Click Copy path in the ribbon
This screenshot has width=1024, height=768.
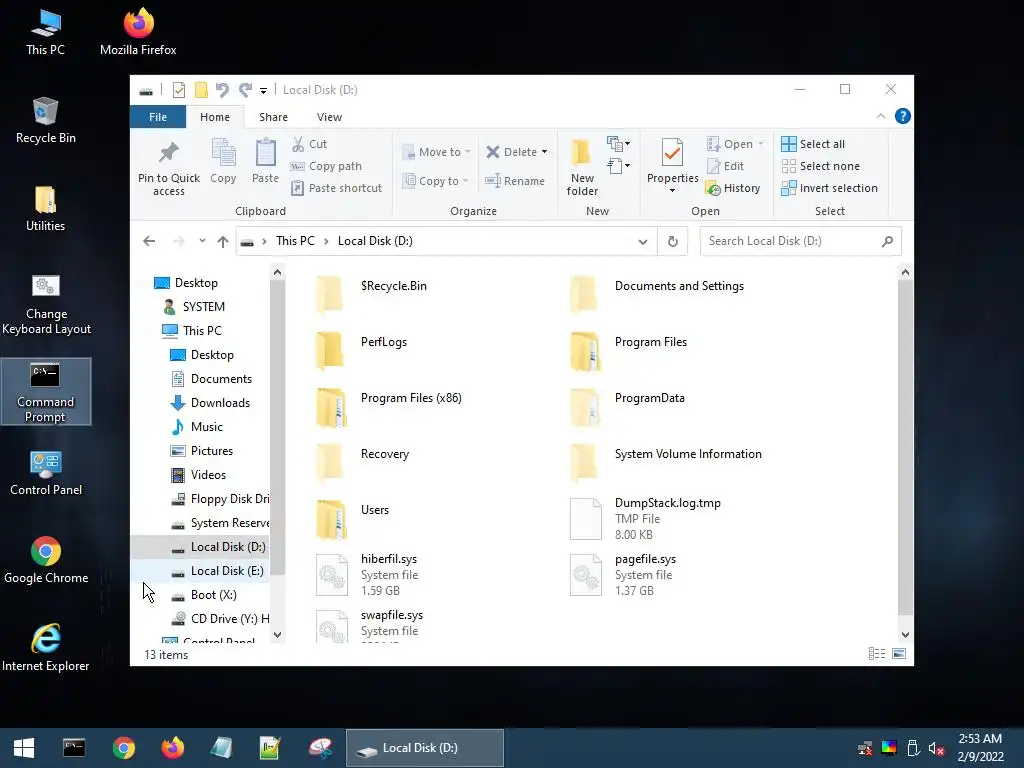pyautogui.click(x=327, y=167)
